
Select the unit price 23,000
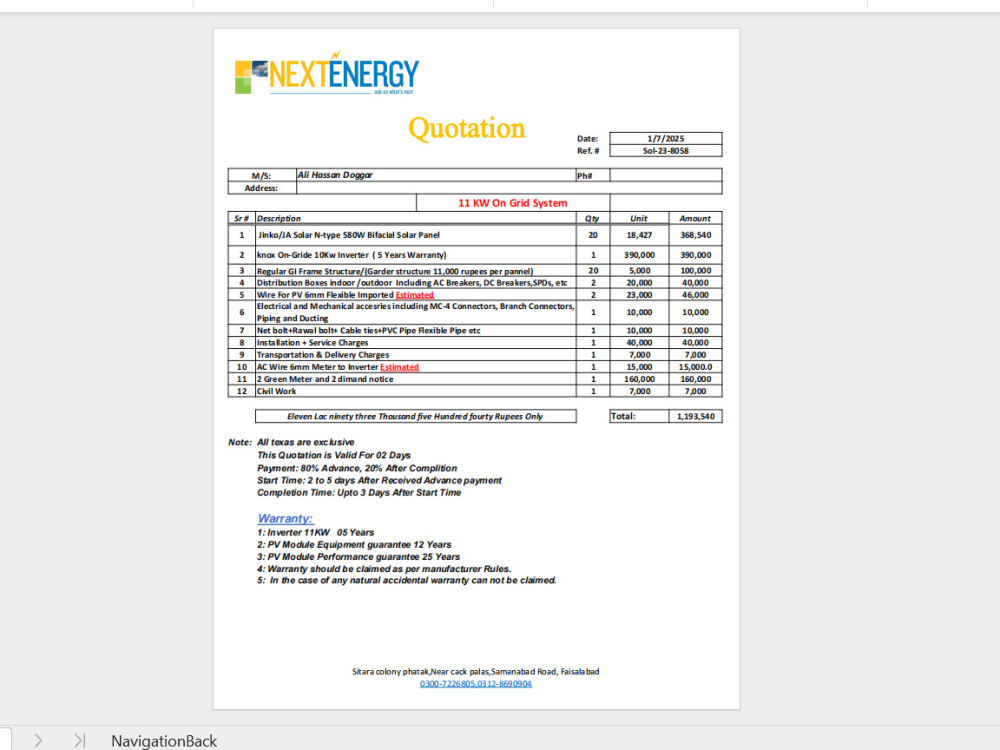[x=639, y=295]
